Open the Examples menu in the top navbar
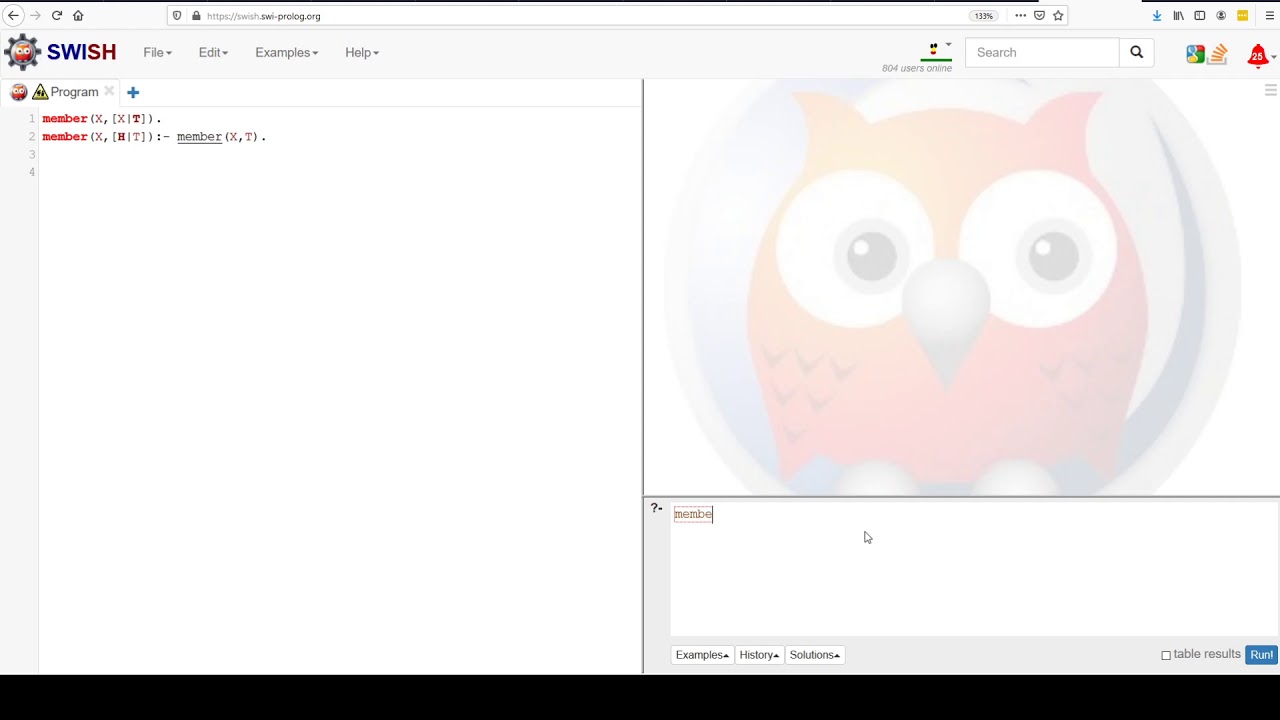This screenshot has width=1280, height=720. 286,52
